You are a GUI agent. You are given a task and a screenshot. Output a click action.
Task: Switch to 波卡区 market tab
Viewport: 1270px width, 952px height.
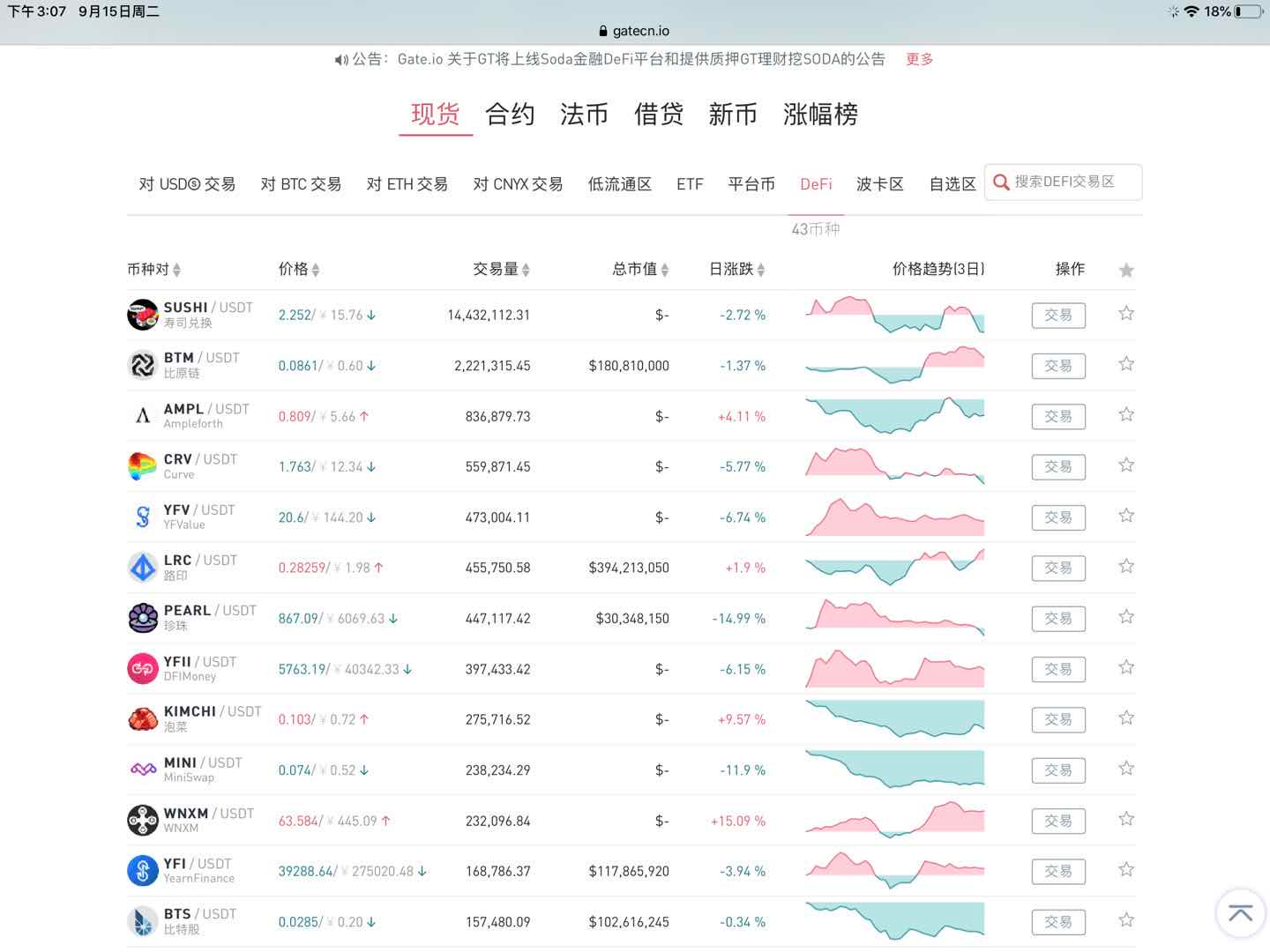pyautogui.click(x=880, y=184)
